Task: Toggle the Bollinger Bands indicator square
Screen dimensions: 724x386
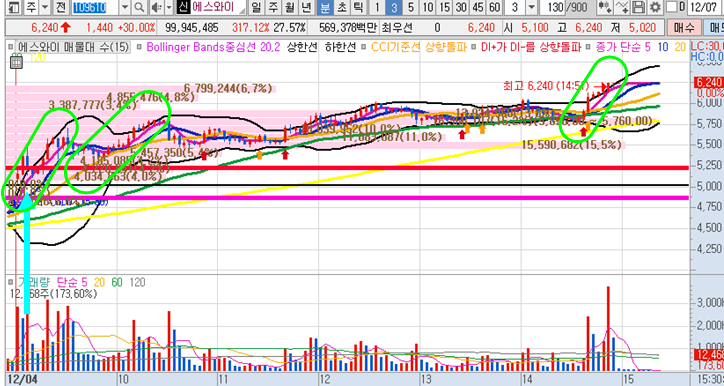Action: coord(139,47)
